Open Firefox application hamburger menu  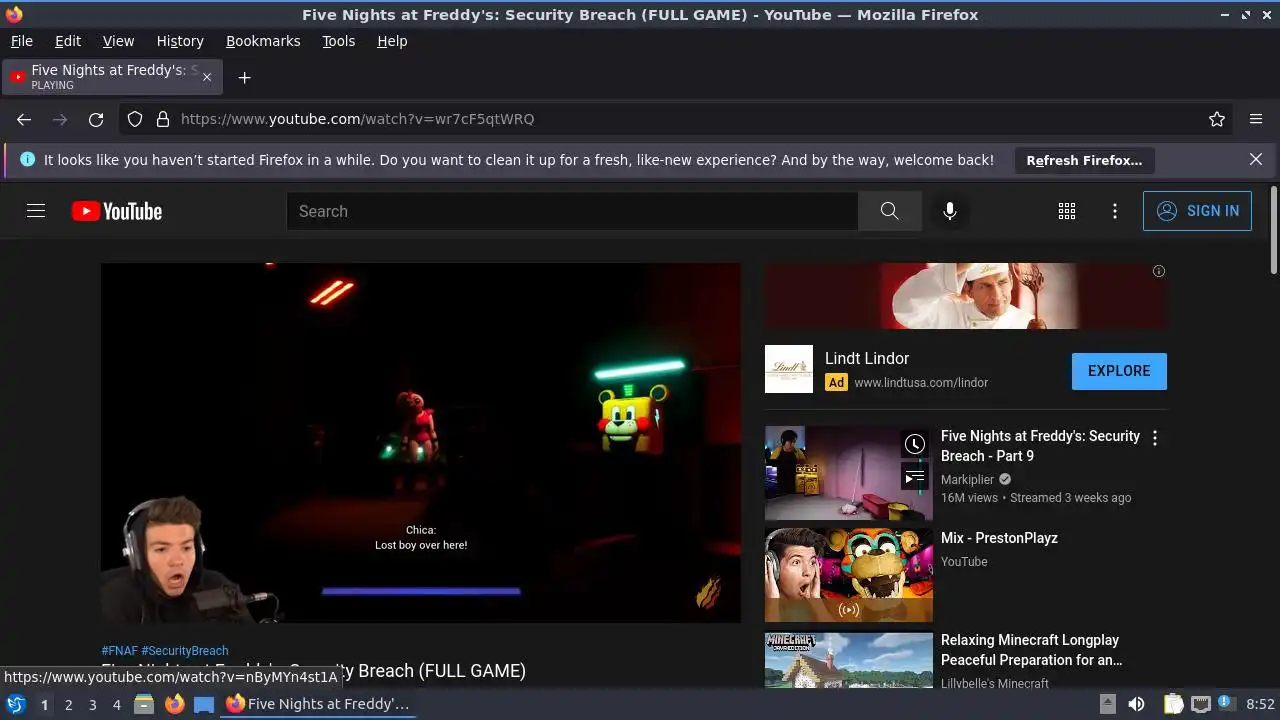1256,119
